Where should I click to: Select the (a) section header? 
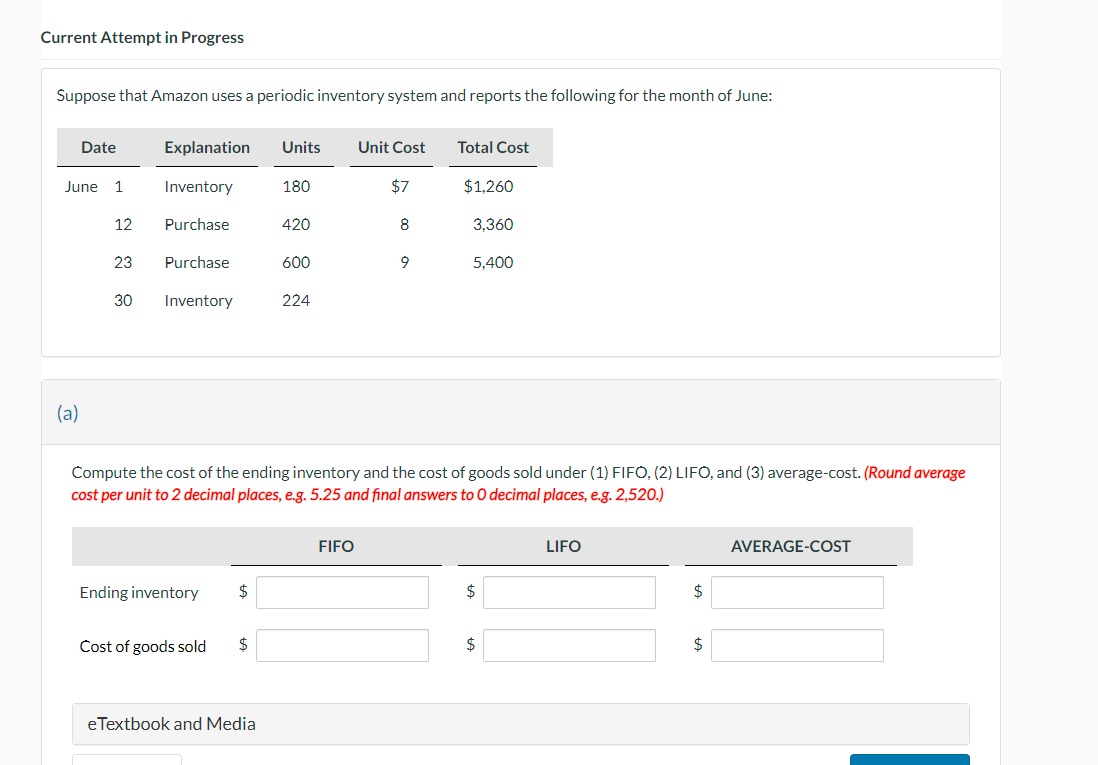[x=67, y=412]
